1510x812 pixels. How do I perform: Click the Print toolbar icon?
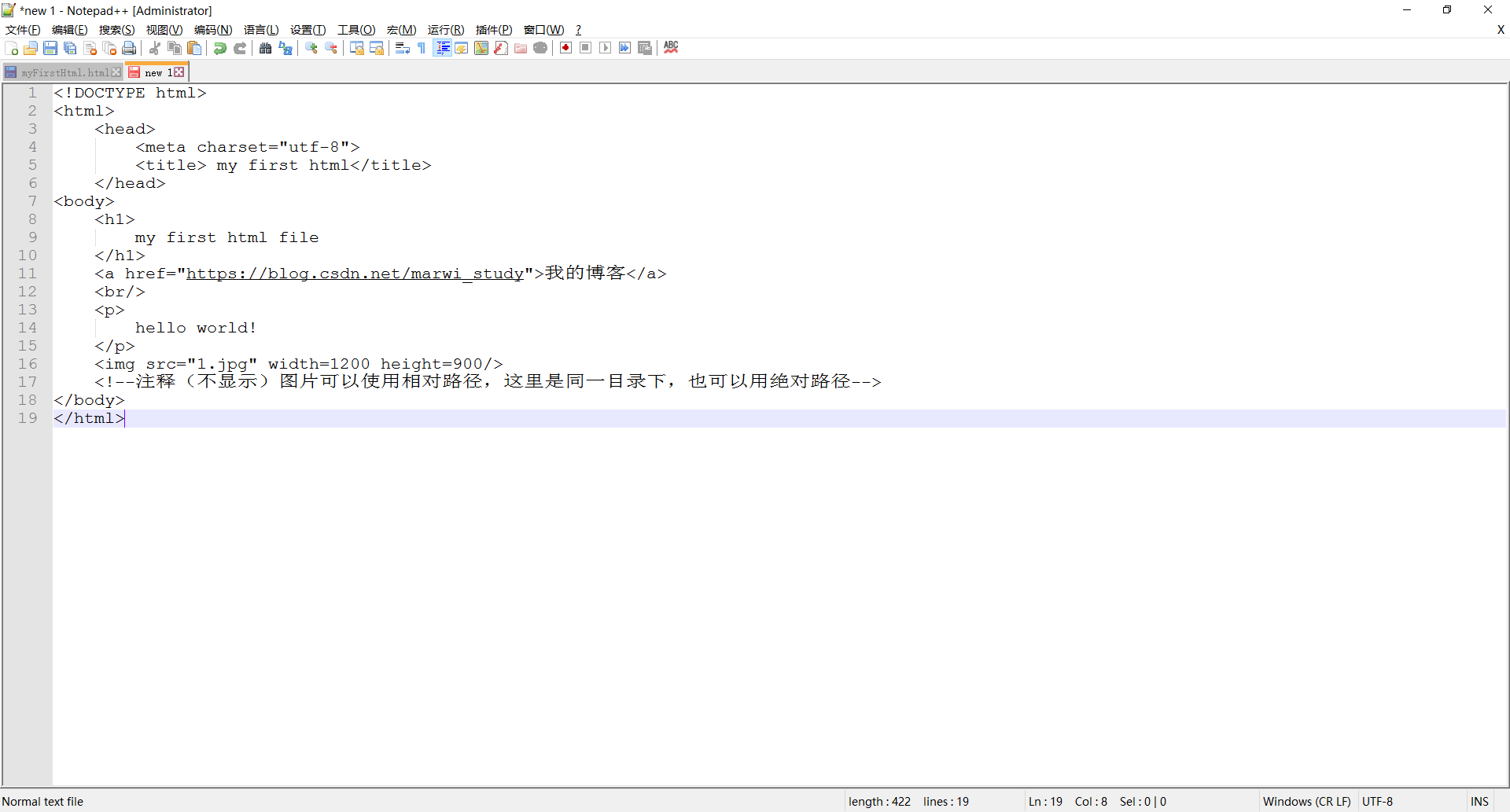tap(129, 48)
